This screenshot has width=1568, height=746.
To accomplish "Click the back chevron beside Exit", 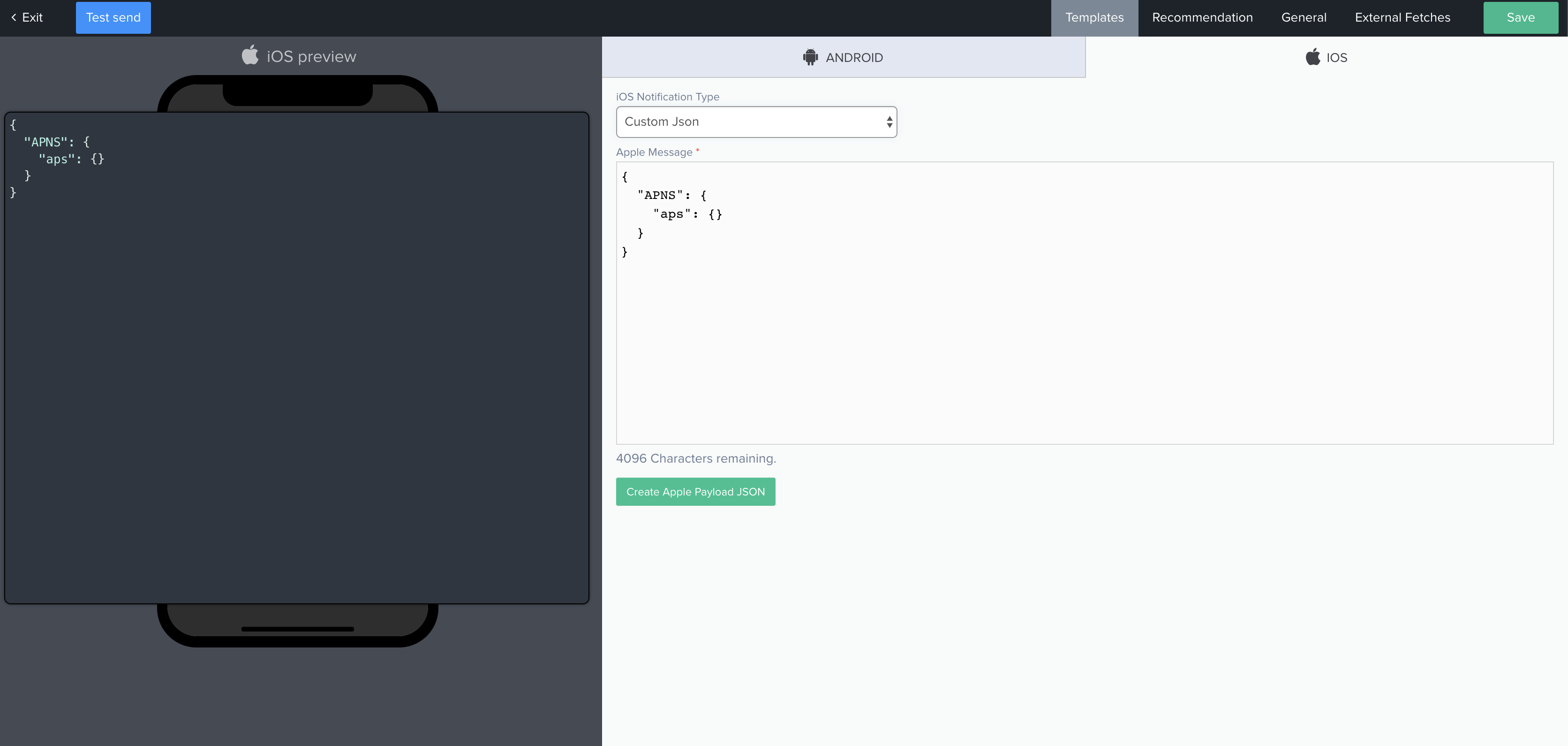I will (14, 18).
